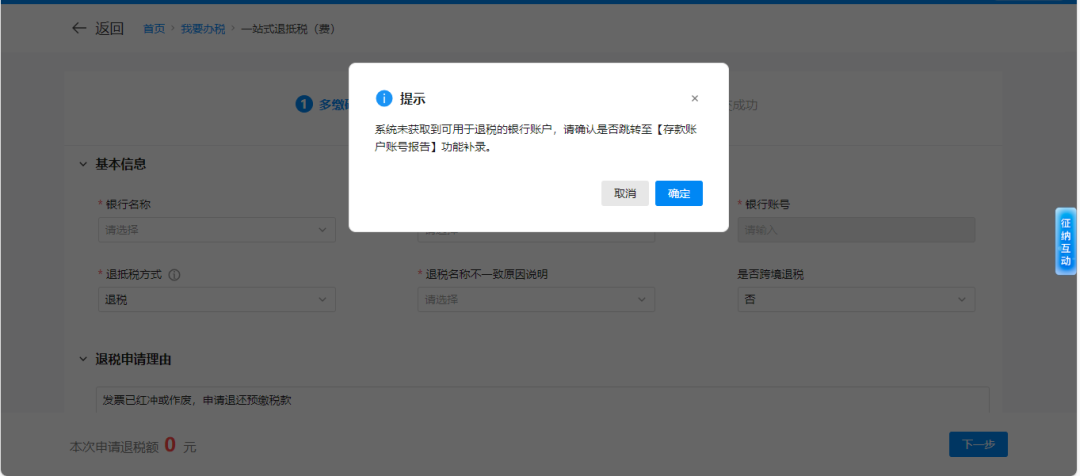
Task: Click the 下一步 button
Action: (978, 444)
